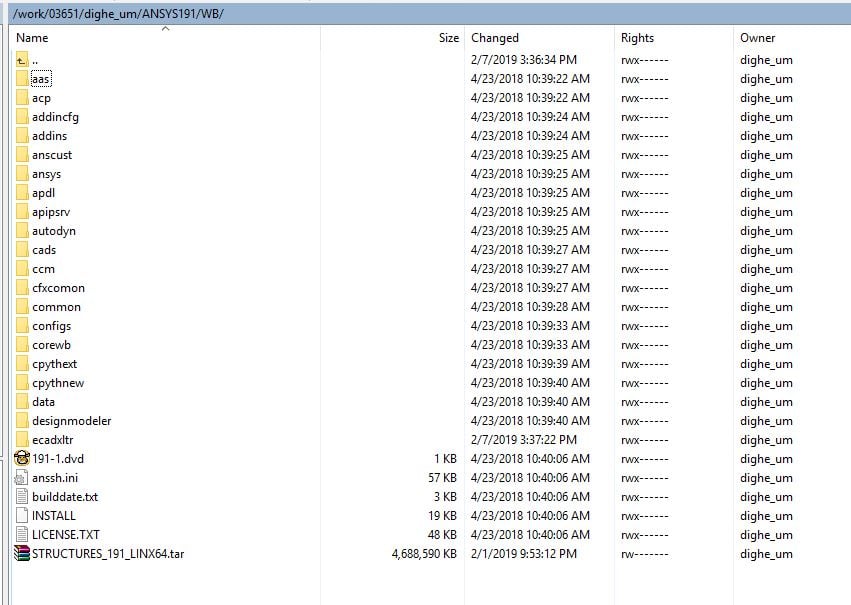851x605 pixels.
Task: Select the apdl folder name
Action: tap(43, 193)
